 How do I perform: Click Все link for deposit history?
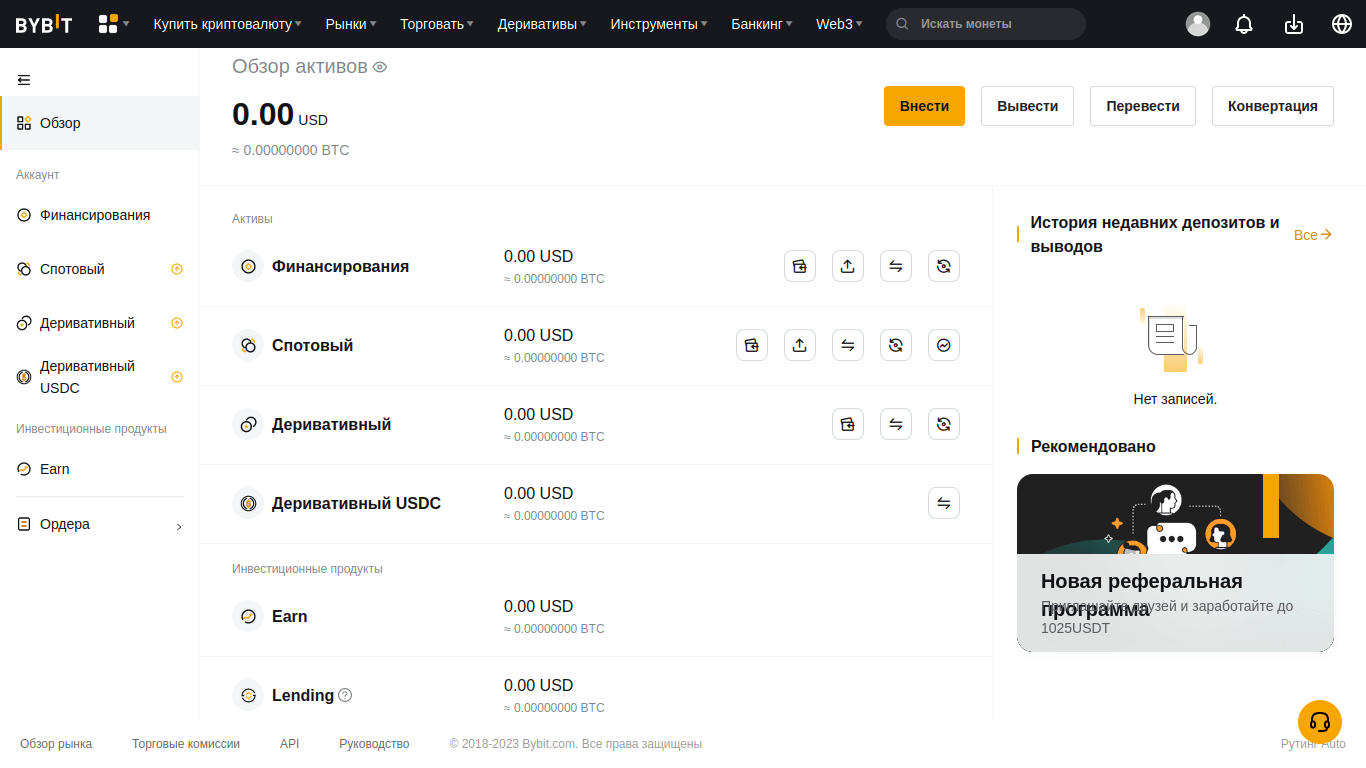[x=1312, y=235]
